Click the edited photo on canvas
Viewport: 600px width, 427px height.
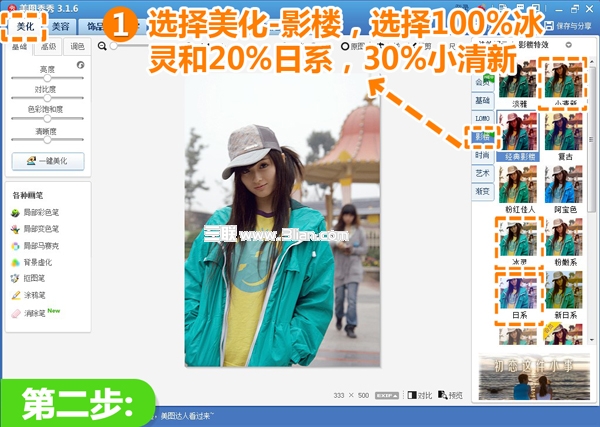(x=282, y=220)
